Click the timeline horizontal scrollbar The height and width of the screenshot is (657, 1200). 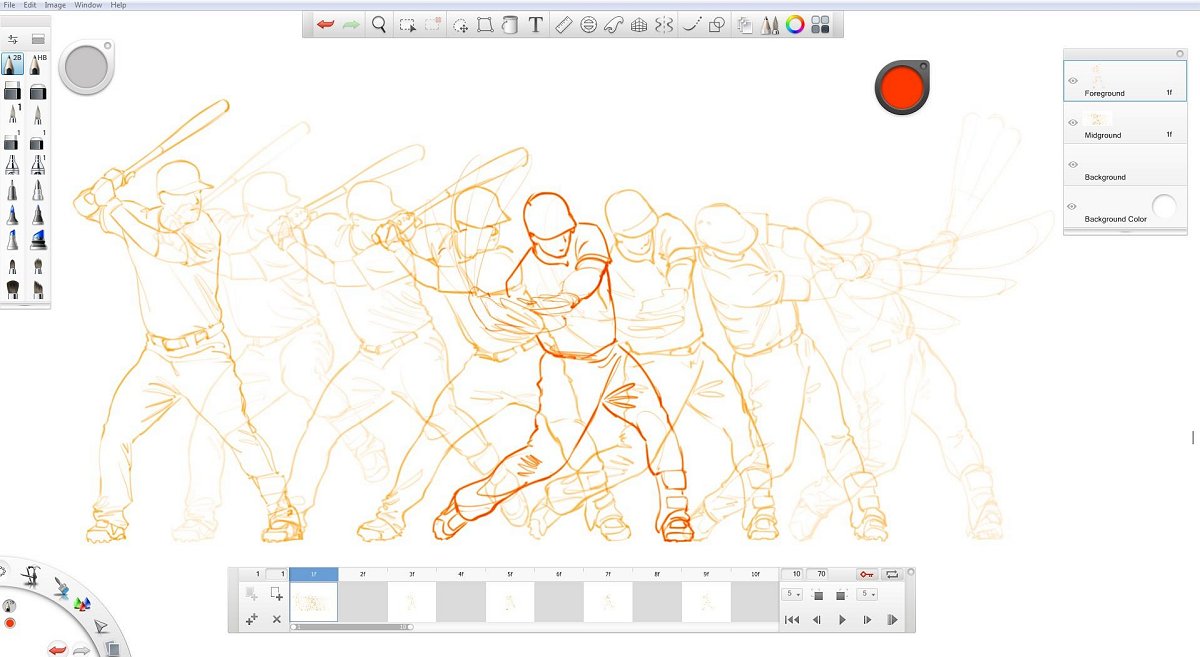pyautogui.click(x=352, y=627)
